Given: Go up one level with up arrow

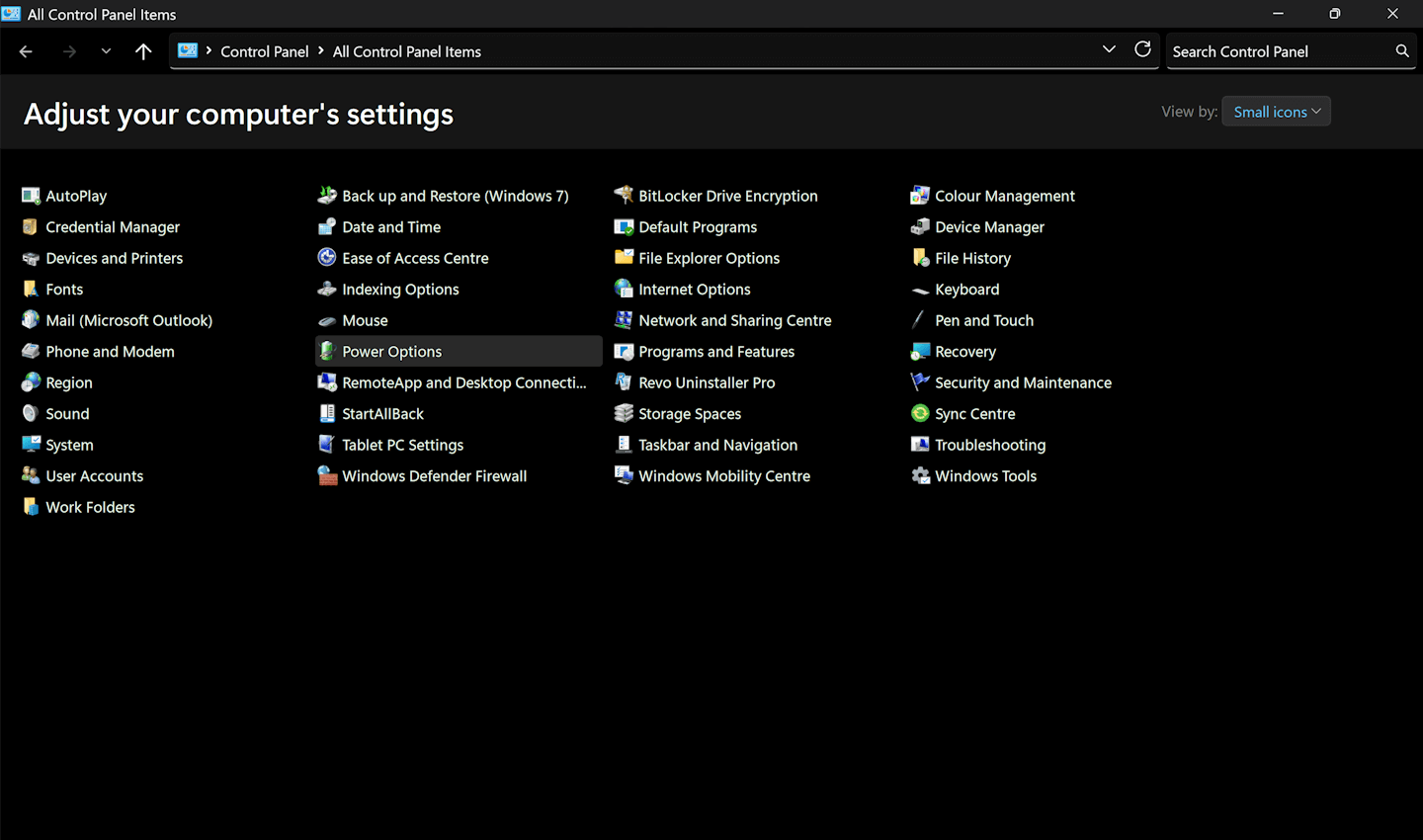Looking at the screenshot, I should (143, 51).
